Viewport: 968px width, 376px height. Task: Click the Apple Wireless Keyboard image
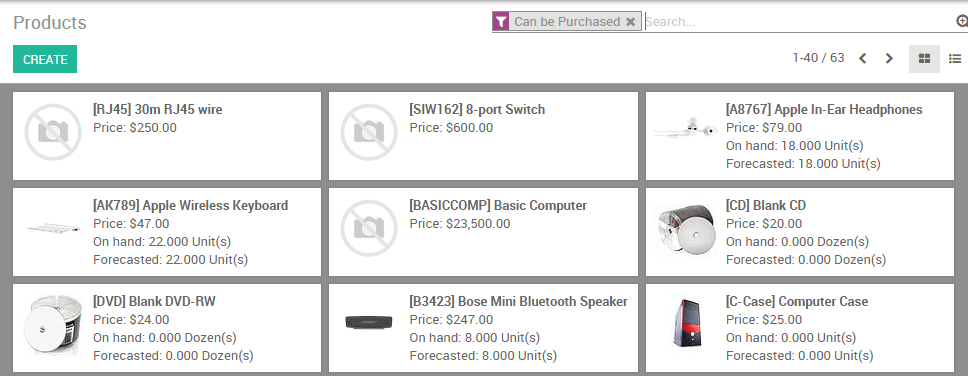pyautogui.click(x=53, y=227)
